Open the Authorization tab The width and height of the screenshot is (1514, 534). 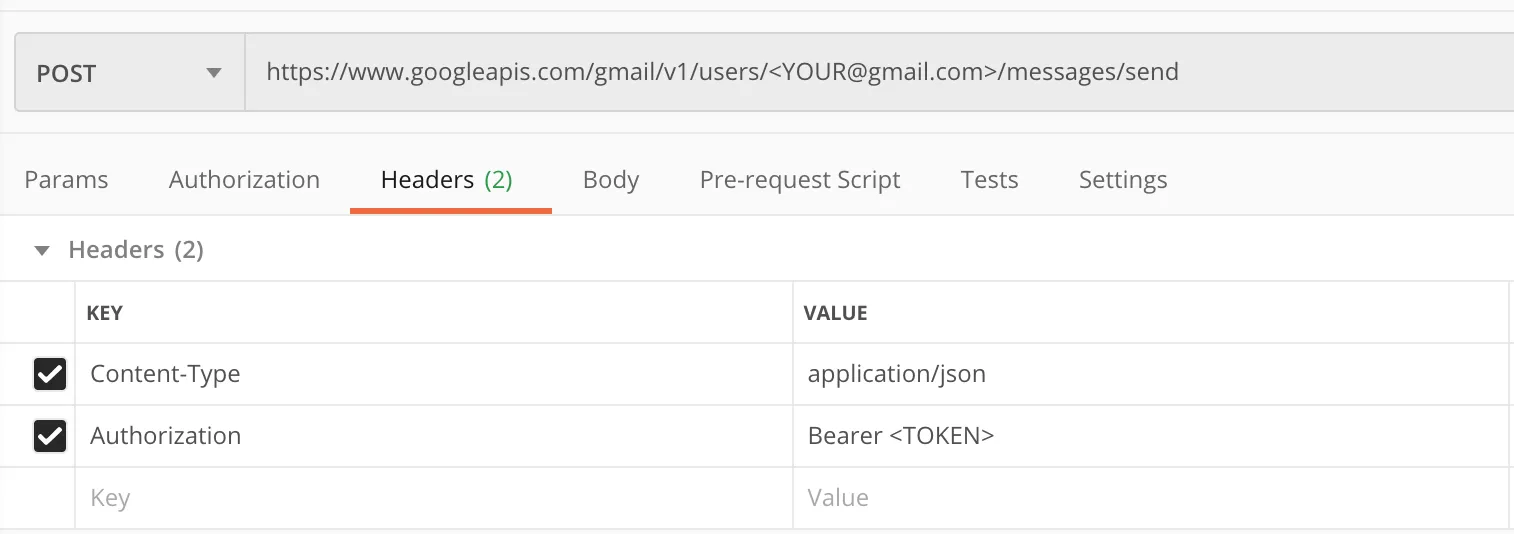pos(244,180)
